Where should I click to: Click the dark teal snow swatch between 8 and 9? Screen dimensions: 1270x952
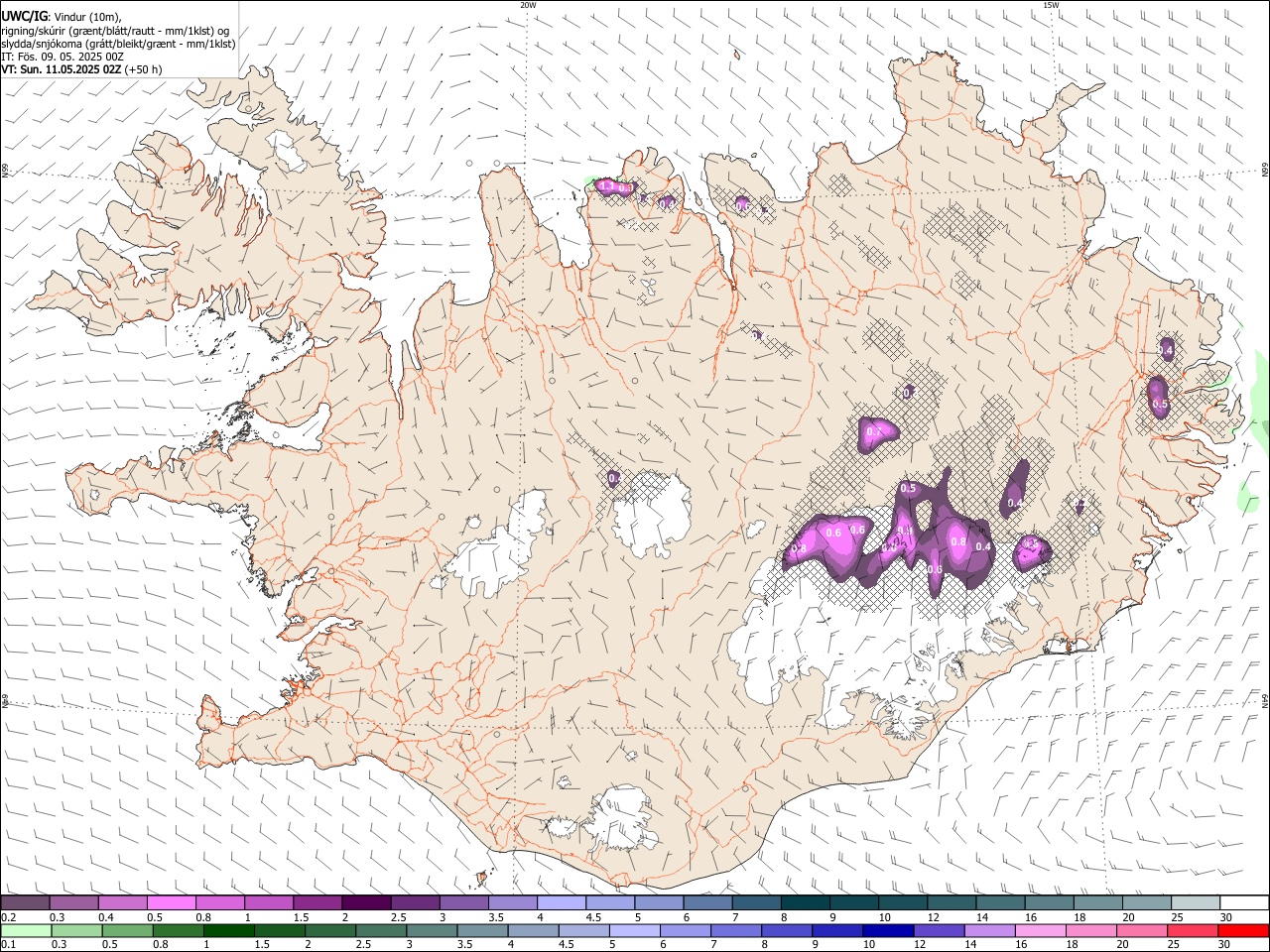(805, 902)
